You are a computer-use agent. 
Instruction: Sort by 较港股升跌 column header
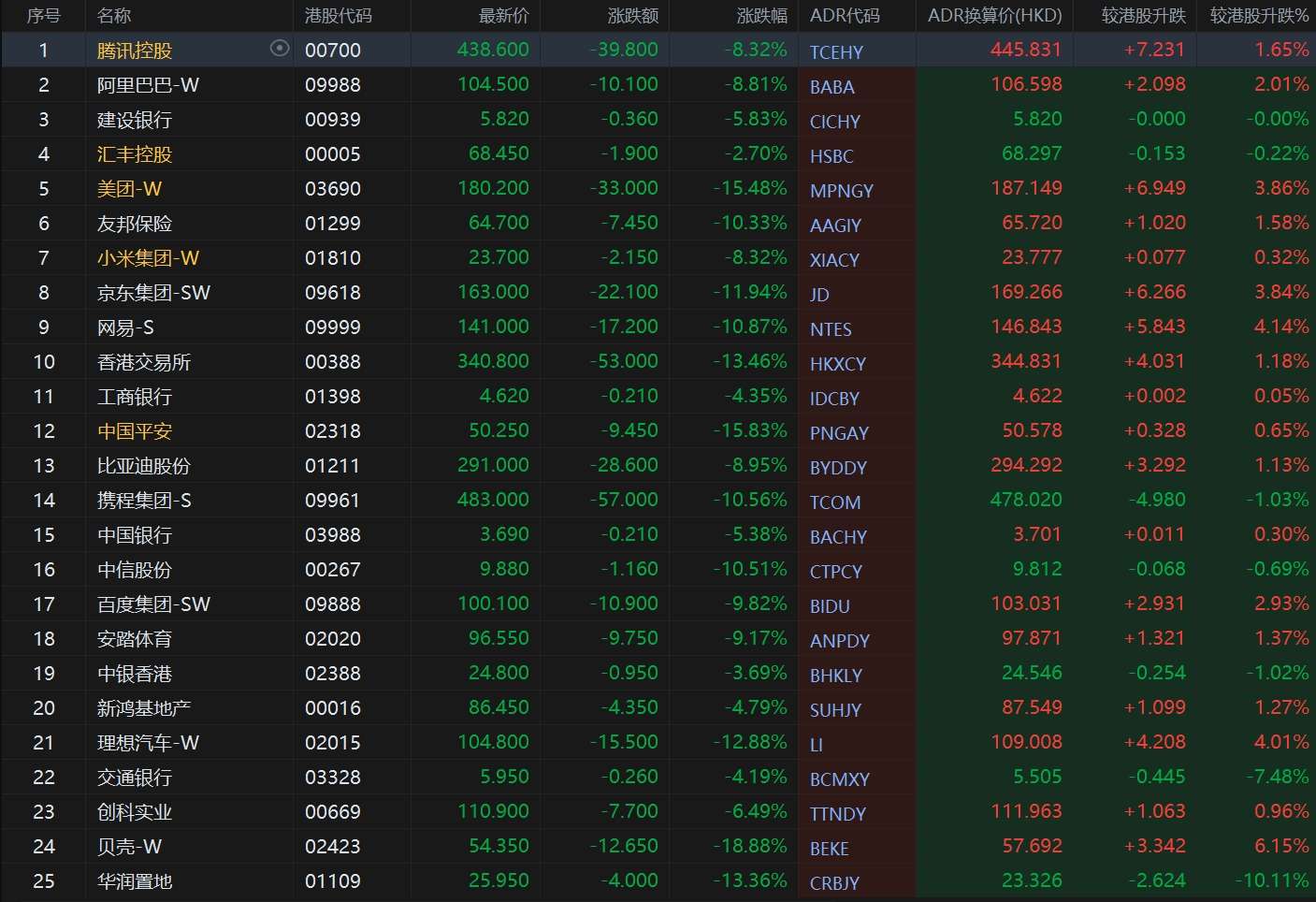click(1143, 15)
